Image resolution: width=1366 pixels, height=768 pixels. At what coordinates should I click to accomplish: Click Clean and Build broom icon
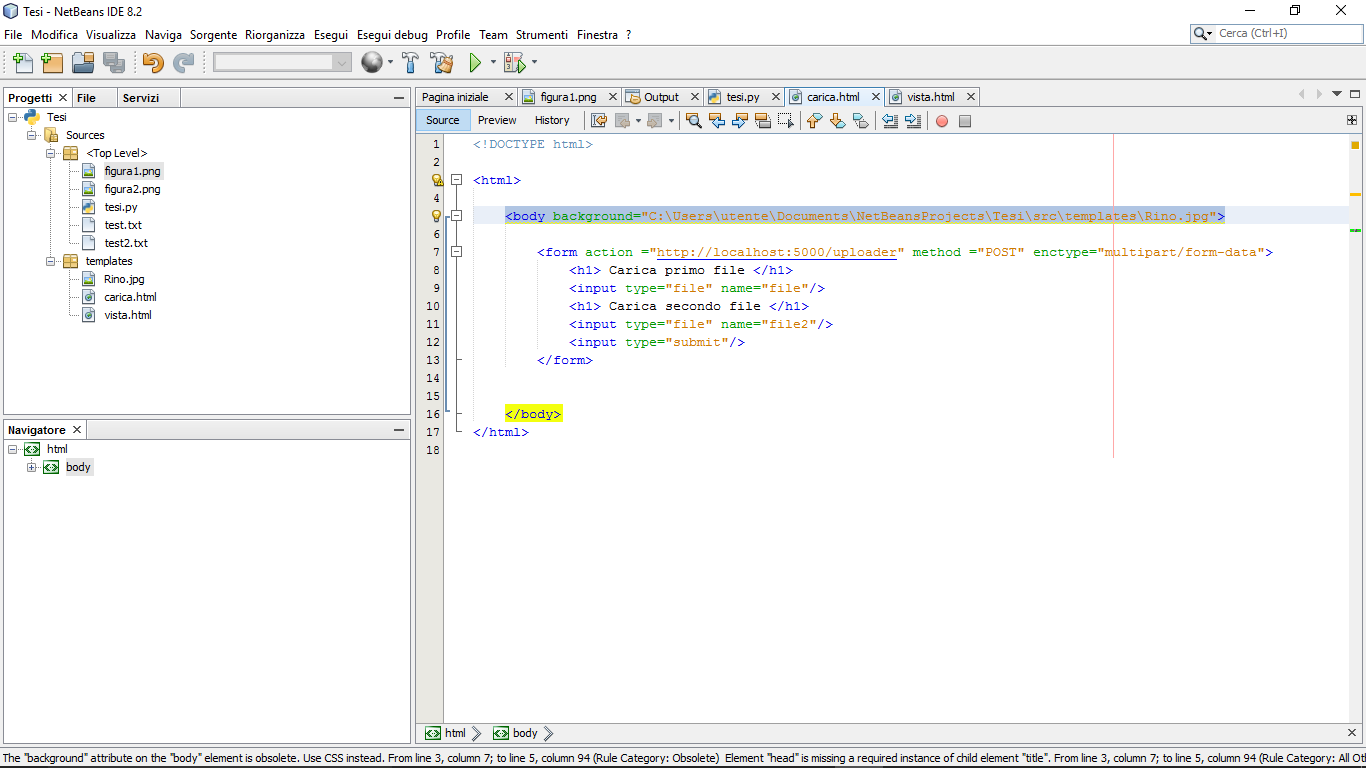[x=441, y=63]
